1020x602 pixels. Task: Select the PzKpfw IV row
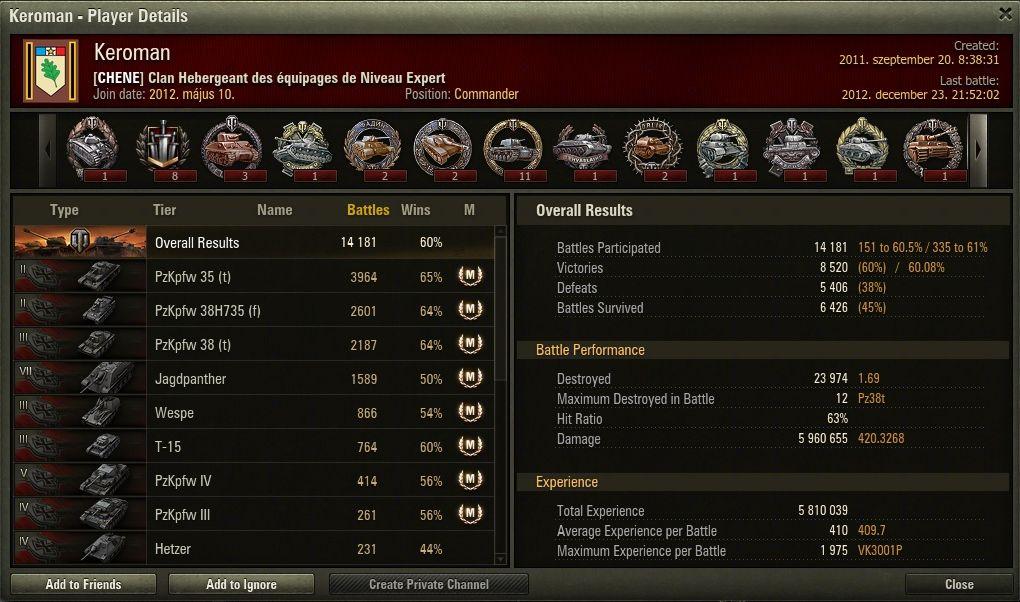click(254, 480)
